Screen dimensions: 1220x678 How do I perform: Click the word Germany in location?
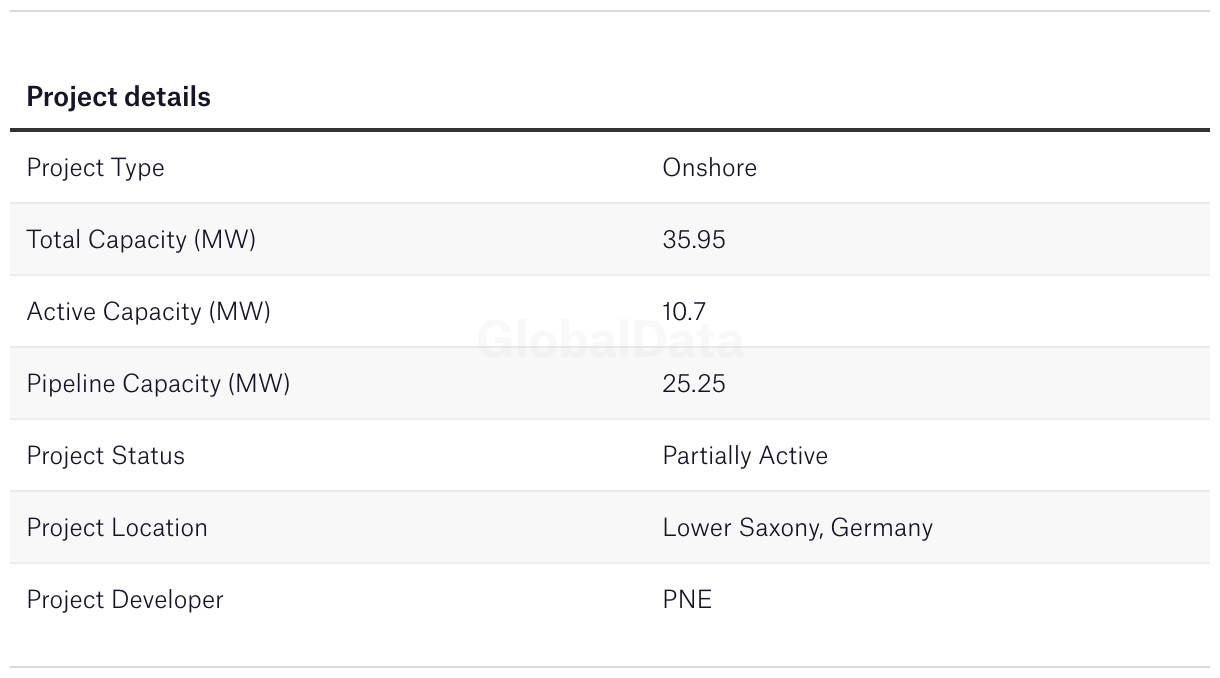882,528
